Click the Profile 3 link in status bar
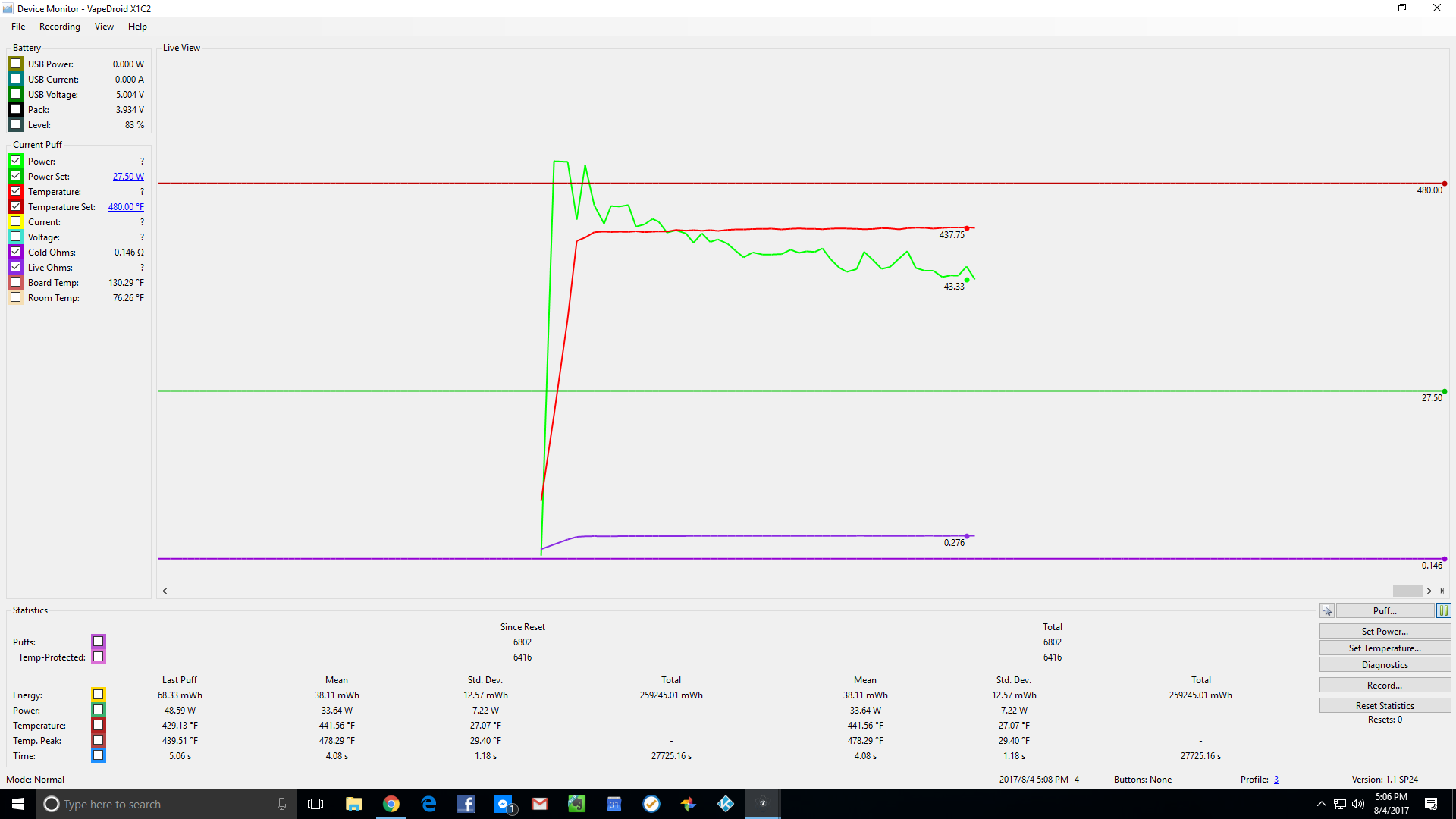The width and height of the screenshot is (1456, 819). point(1276,780)
